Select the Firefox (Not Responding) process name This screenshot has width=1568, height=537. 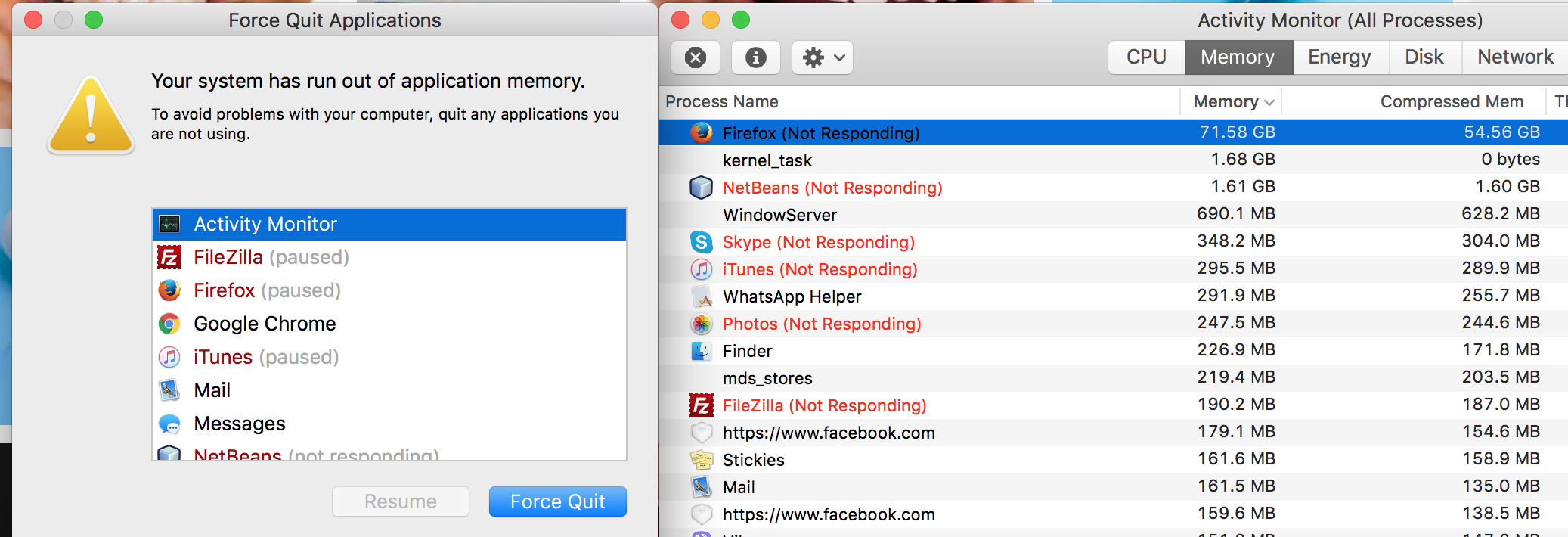pyautogui.click(x=821, y=133)
